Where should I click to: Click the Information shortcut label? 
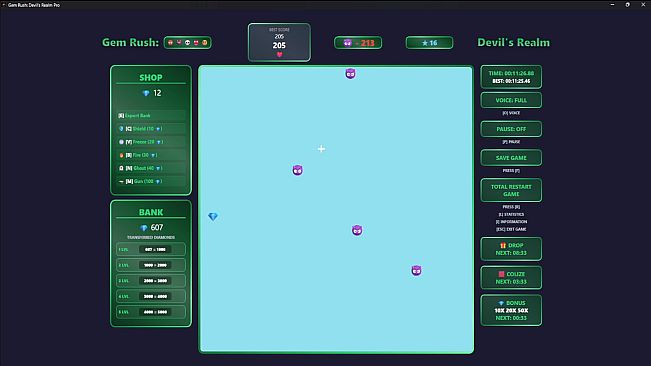pyautogui.click(x=511, y=222)
